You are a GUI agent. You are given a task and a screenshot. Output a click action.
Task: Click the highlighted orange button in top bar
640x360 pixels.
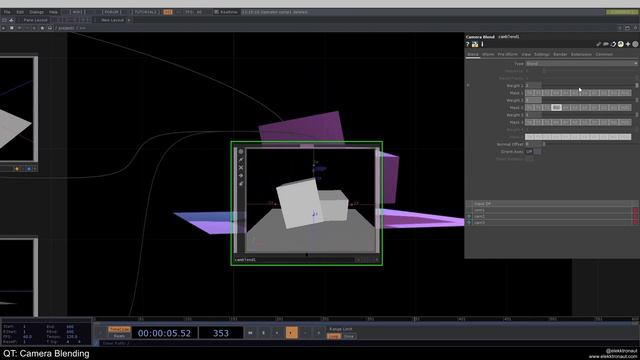[x=168, y=12]
